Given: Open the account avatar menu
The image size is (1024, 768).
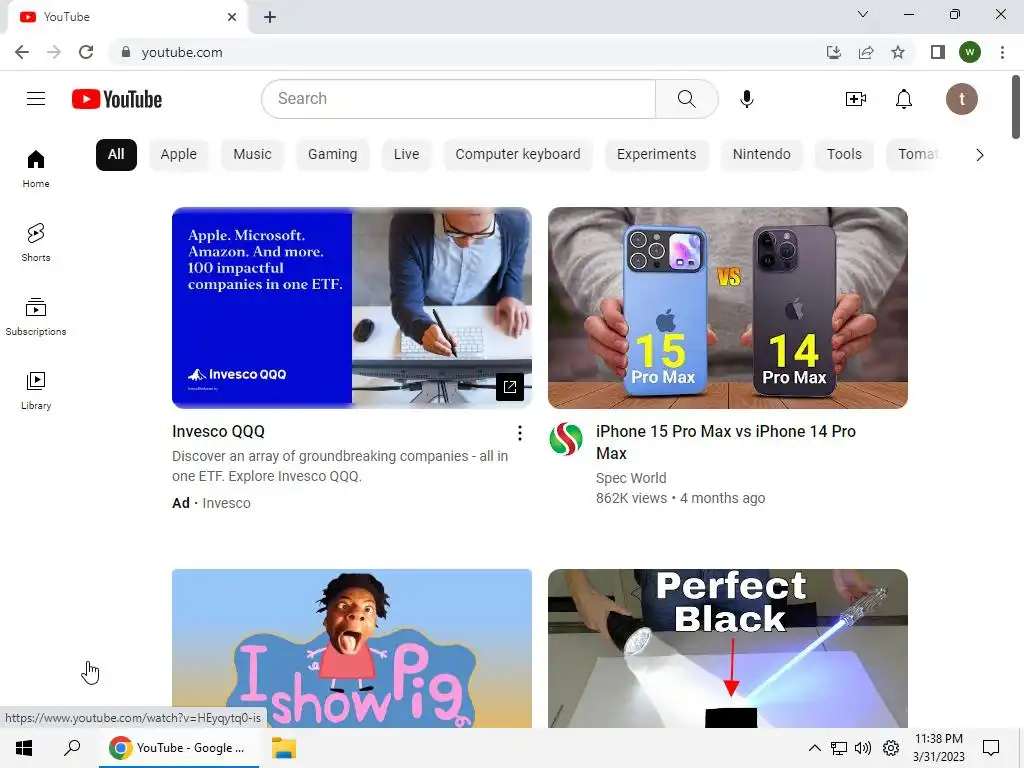Looking at the screenshot, I should (x=962, y=99).
